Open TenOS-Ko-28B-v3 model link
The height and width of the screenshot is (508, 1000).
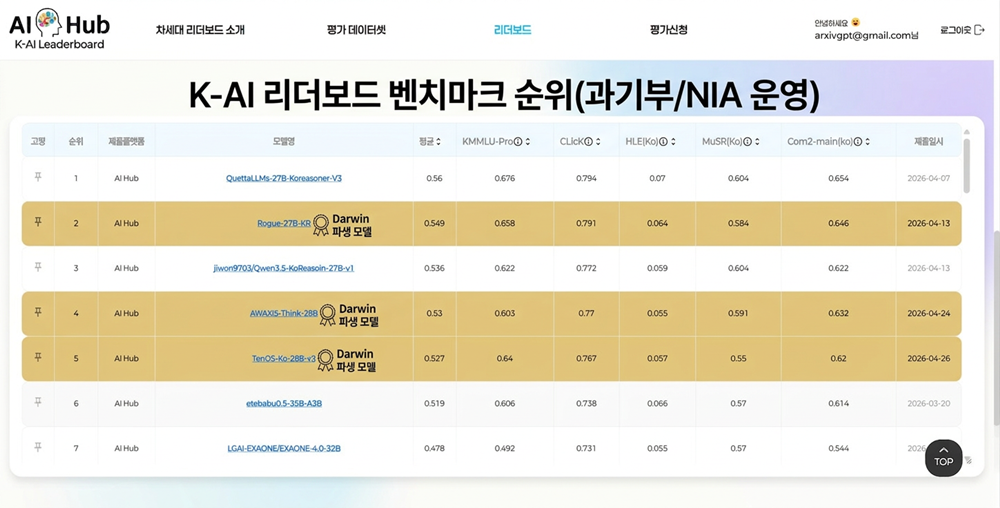pos(284,359)
